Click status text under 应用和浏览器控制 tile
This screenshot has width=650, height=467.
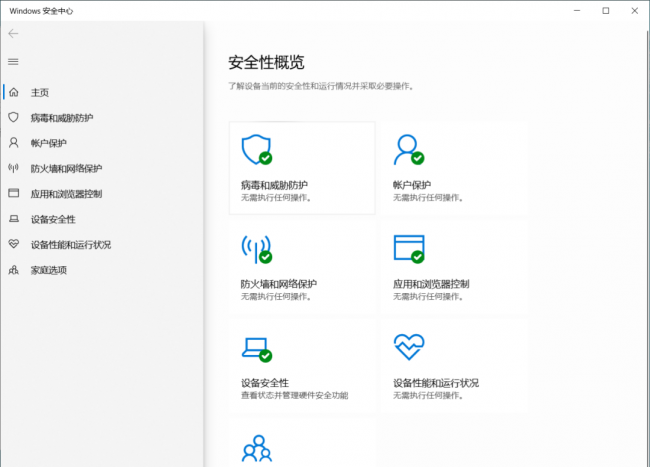pos(428,297)
